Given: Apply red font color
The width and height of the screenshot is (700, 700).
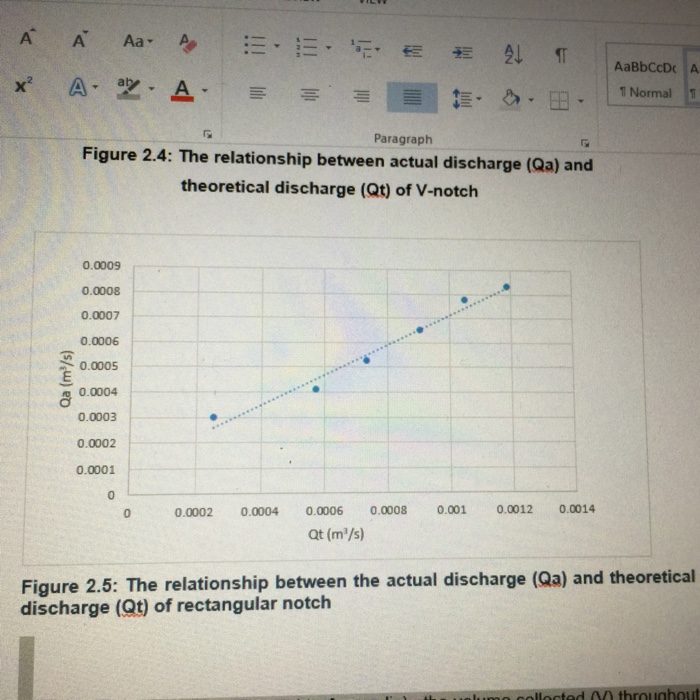Looking at the screenshot, I should coord(182,90).
